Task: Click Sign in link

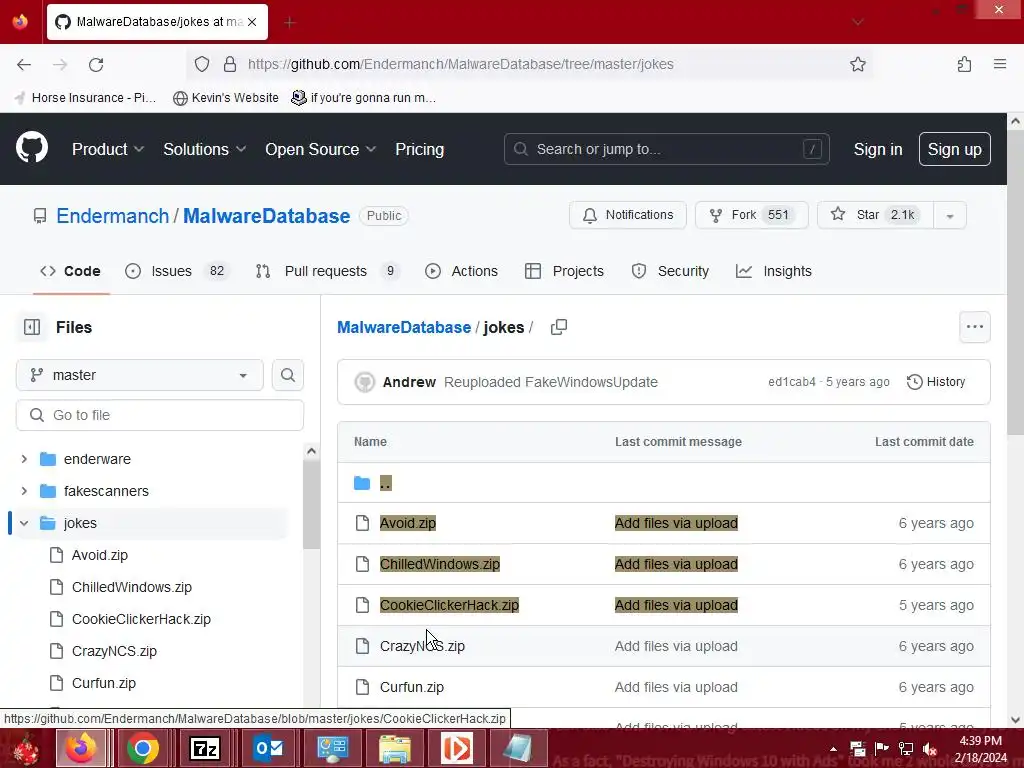Action: pyautogui.click(x=878, y=149)
